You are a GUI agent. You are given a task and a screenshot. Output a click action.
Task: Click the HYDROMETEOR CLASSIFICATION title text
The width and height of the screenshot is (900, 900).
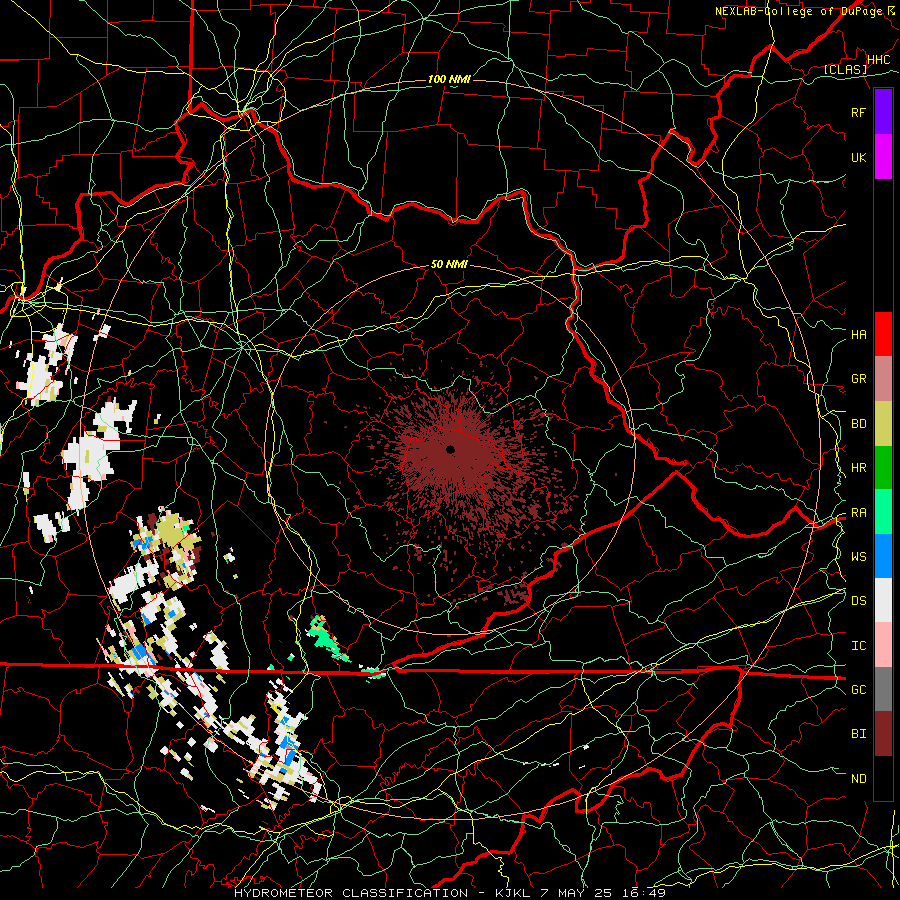351,893
